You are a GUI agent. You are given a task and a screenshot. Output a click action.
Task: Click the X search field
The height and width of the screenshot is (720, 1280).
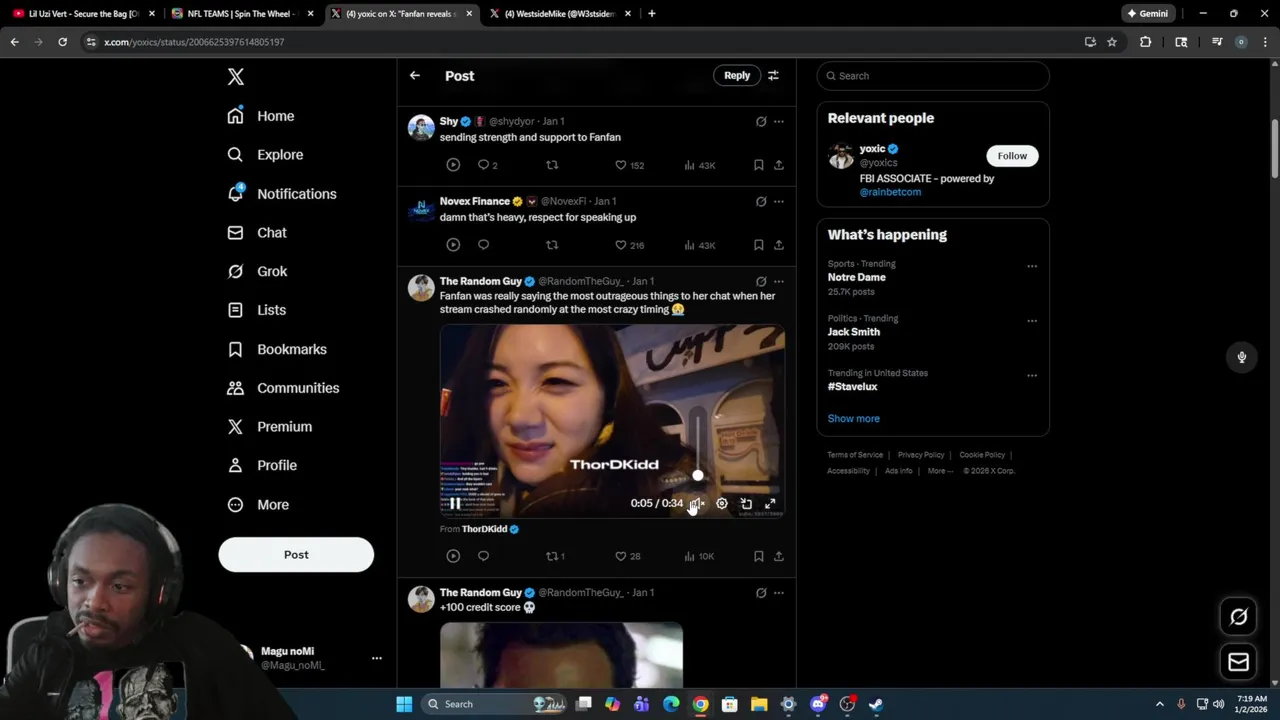[x=933, y=76]
